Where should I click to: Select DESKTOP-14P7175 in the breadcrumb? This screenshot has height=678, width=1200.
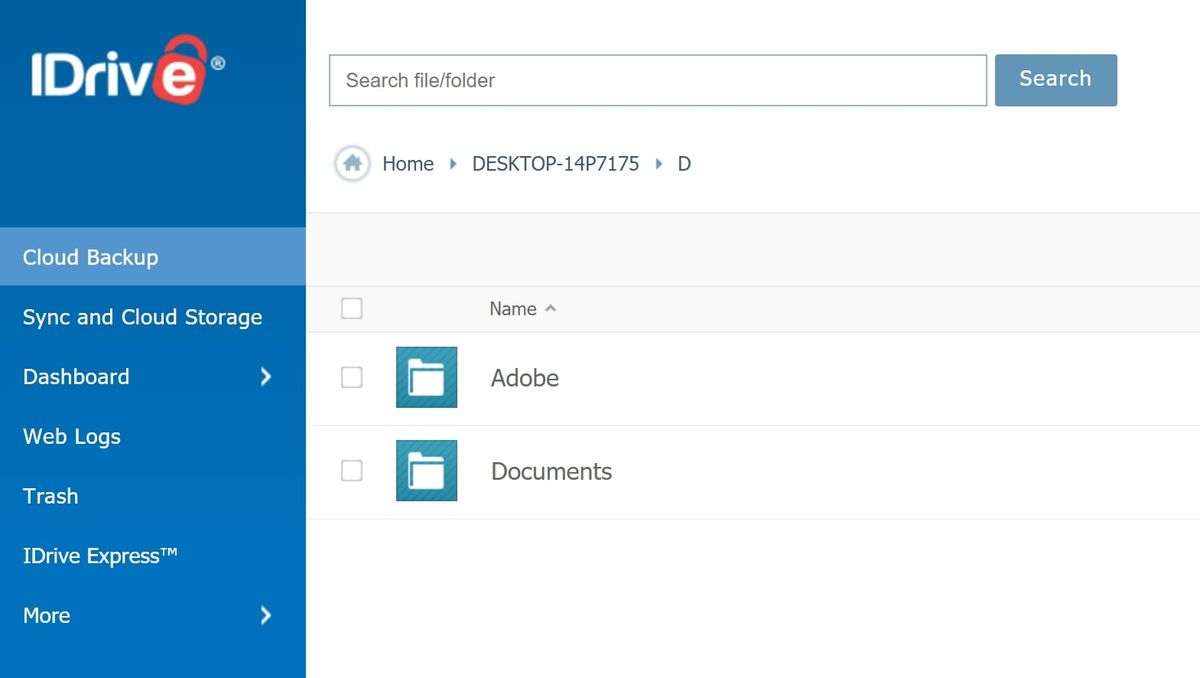[555, 163]
